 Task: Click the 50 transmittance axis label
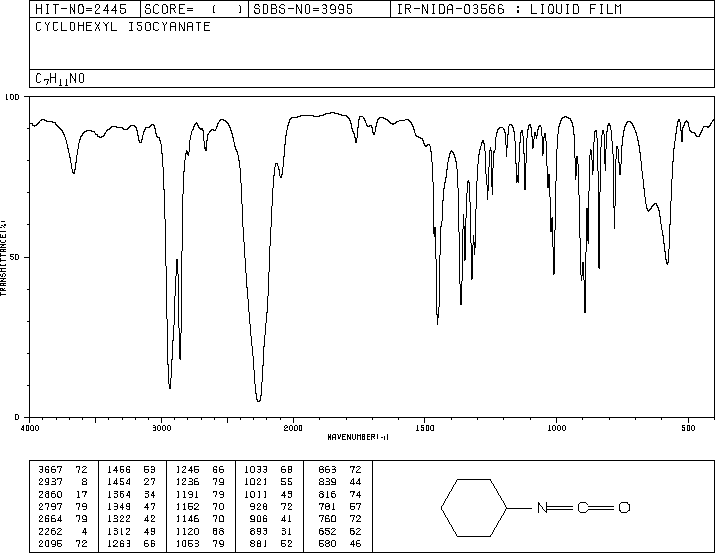click(14, 257)
